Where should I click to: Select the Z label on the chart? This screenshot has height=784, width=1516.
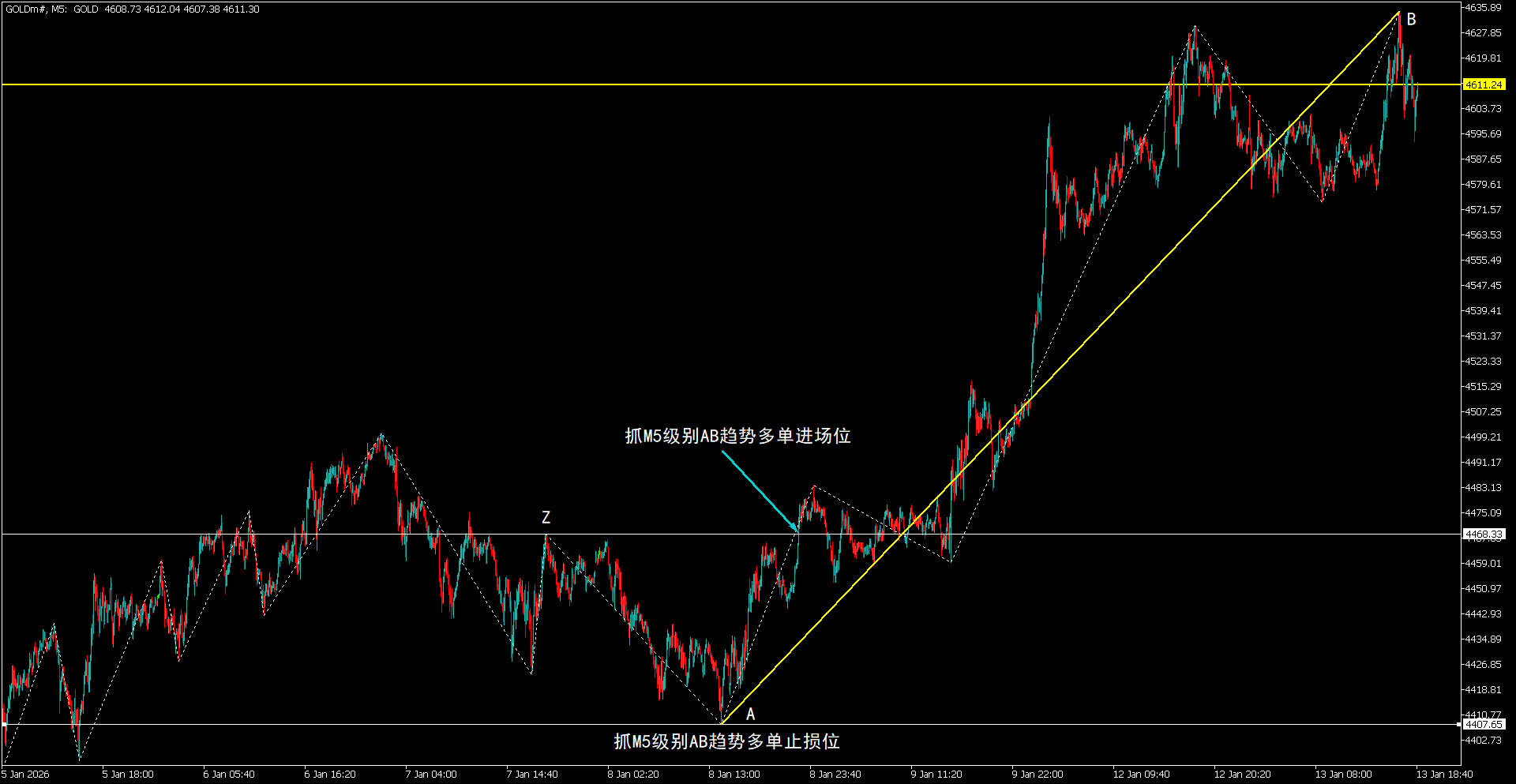tap(546, 517)
